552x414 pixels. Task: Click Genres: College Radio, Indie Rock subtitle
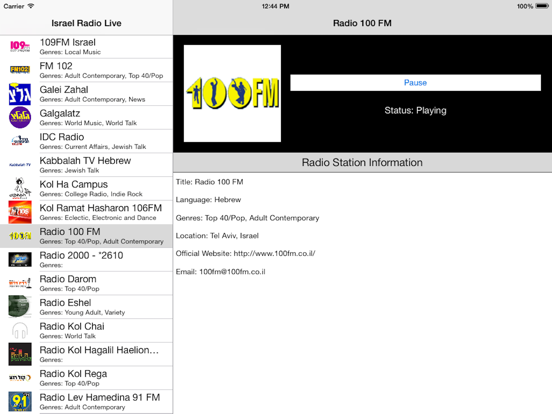(x=91, y=194)
